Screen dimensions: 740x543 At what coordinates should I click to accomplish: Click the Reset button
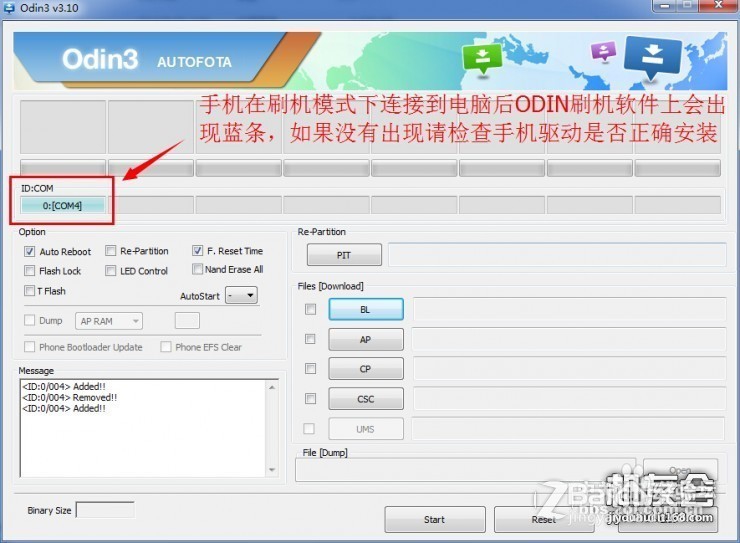pyautogui.click(x=544, y=519)
